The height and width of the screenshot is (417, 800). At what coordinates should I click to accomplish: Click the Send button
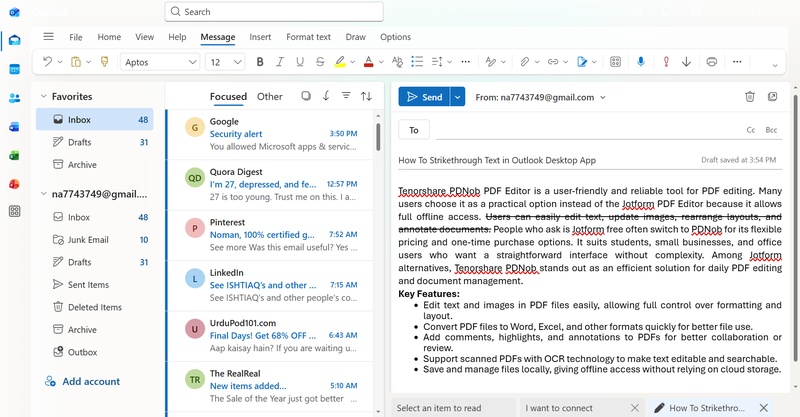423,97
